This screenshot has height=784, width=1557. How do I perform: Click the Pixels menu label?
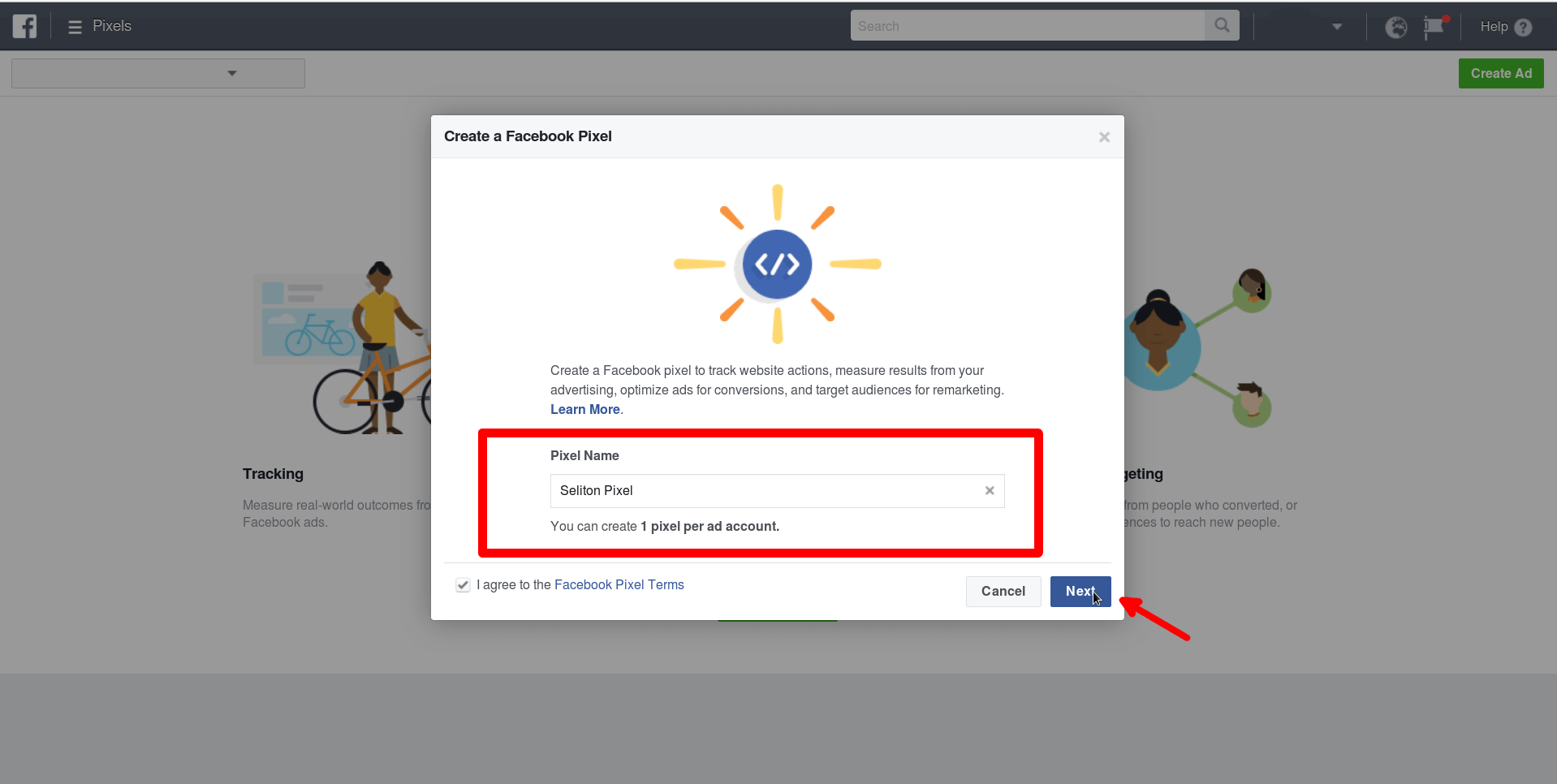tap(112, 26)
